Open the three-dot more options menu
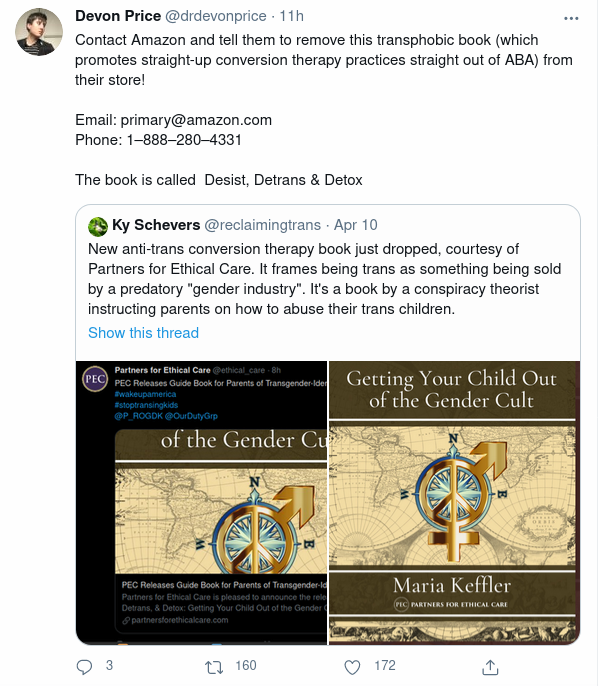Screen dimensions: 599x686 (571, 18)
